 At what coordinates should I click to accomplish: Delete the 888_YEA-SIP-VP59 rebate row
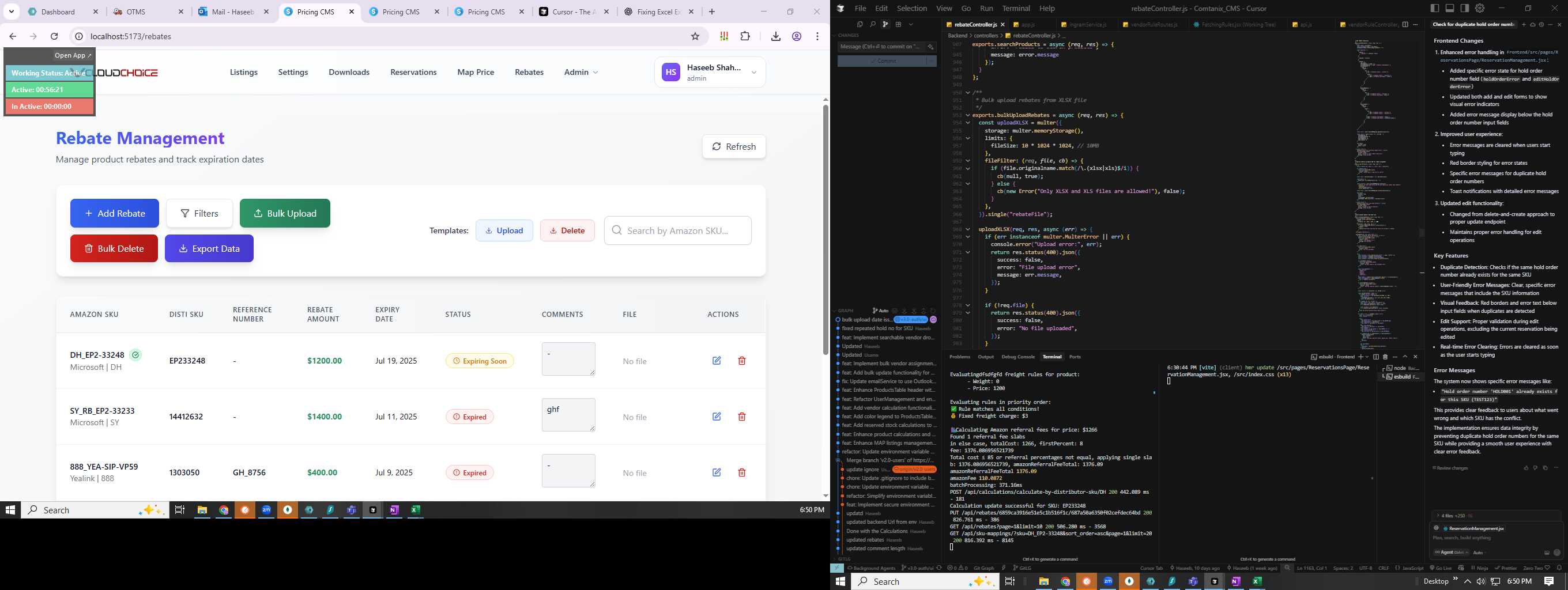tap(741, 472)
